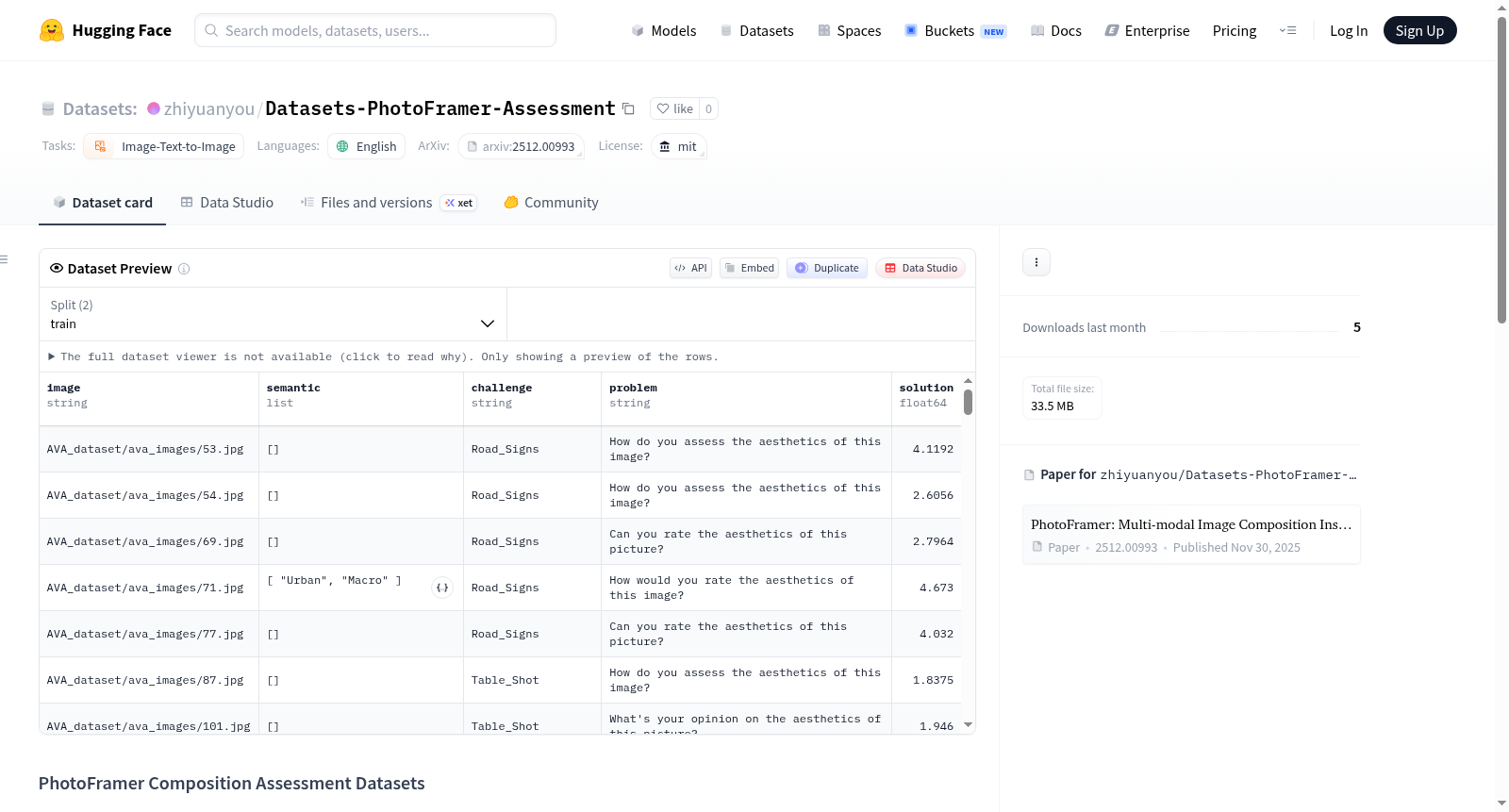The width and height of the screenshot is (1509, 812).
Task: Duplicate this dataset
Action: pyautogui.click(x=827, y=268)
